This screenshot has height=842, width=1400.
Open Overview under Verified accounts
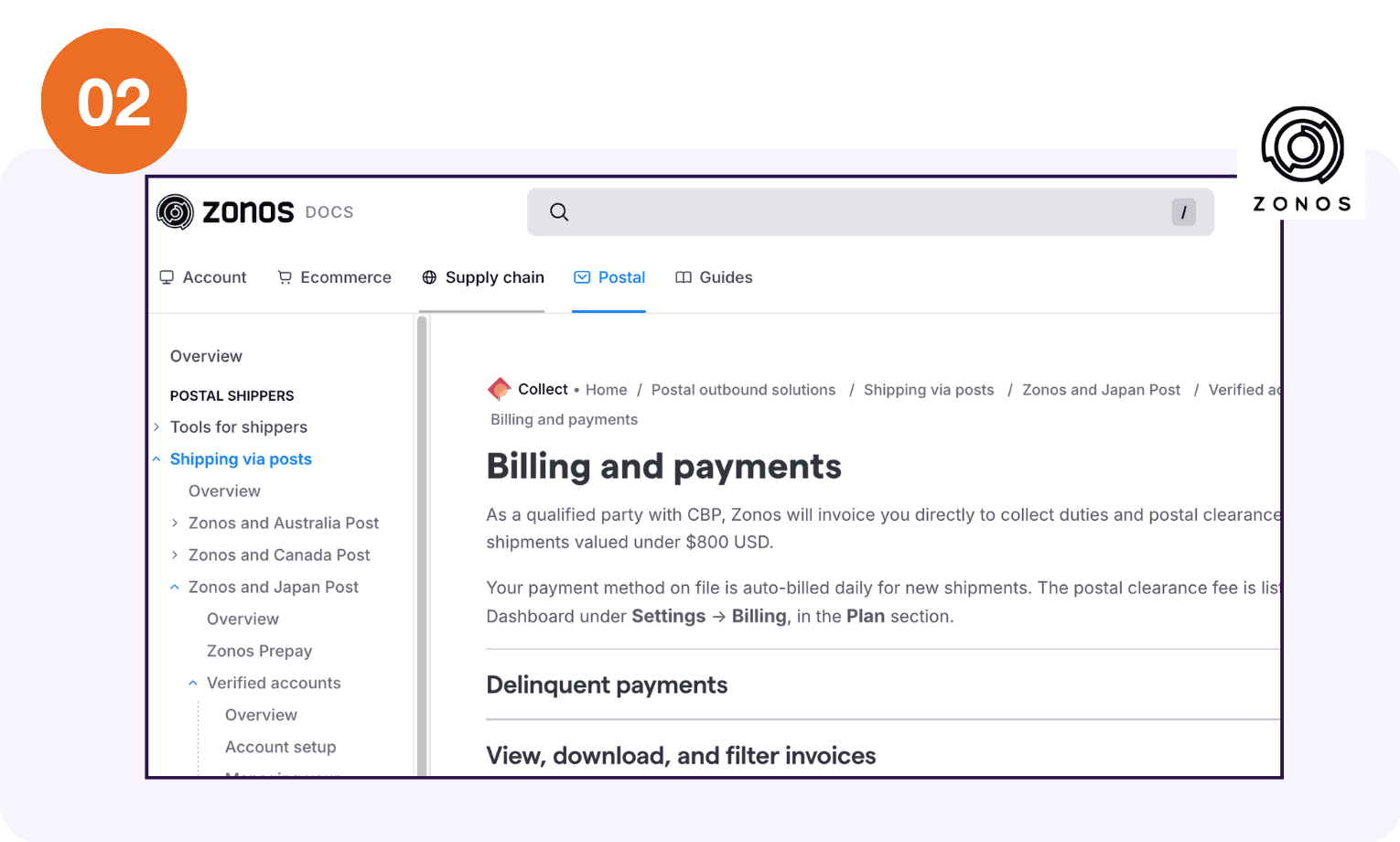point(261,715)
